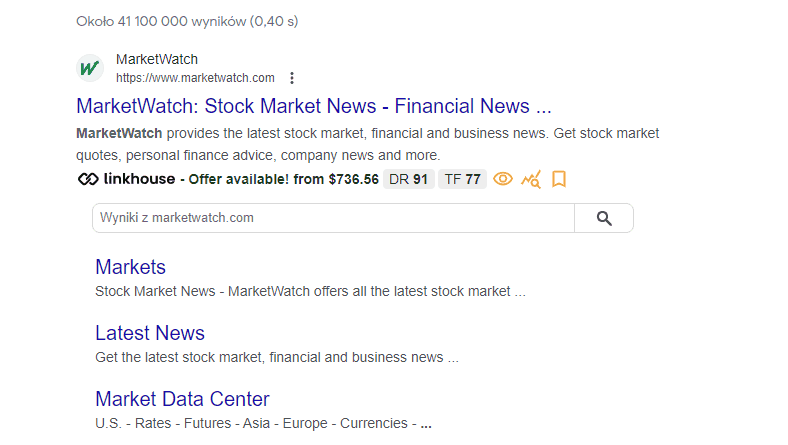Click the bold MarketWatch word in the snippet

[x=119, y=133]
